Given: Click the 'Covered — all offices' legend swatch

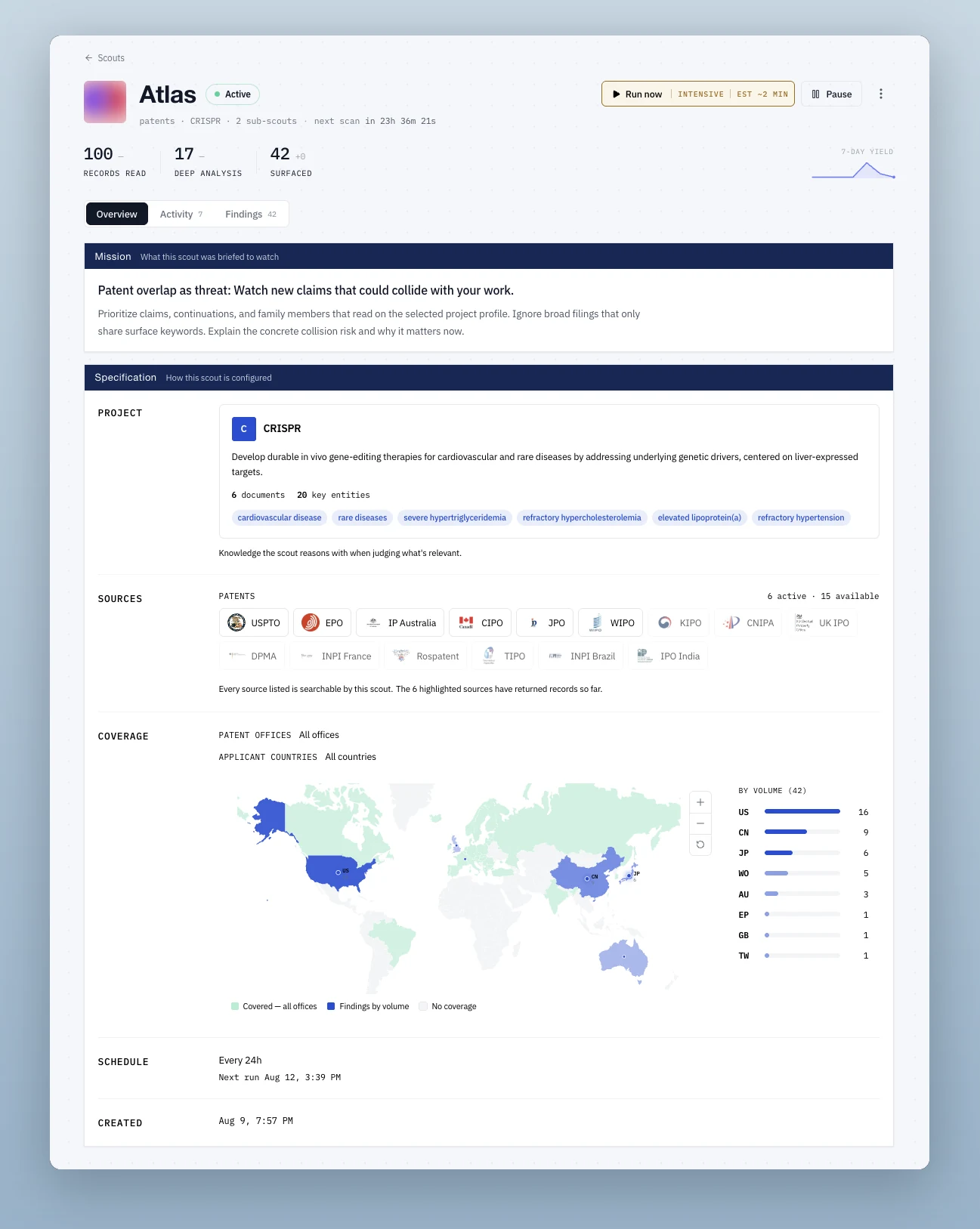Looking at the screenshot, I should click(x=235, y=1006).
